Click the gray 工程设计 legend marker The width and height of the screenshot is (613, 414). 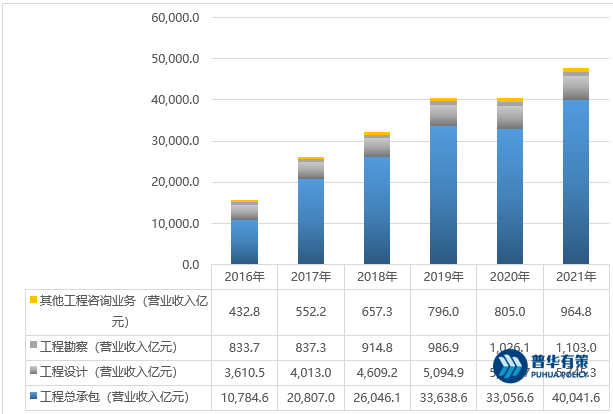tap(34, 372)
